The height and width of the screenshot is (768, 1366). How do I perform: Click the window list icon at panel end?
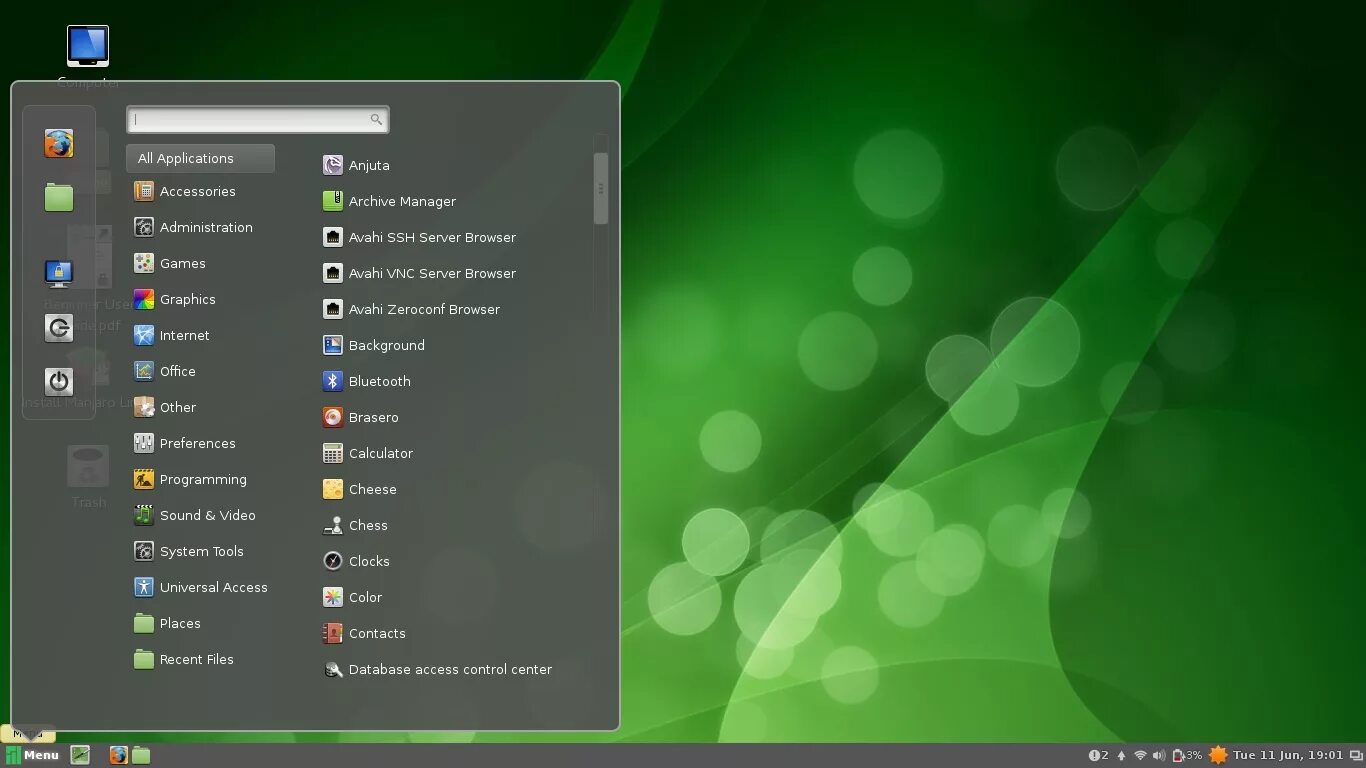pos(1355,756)
